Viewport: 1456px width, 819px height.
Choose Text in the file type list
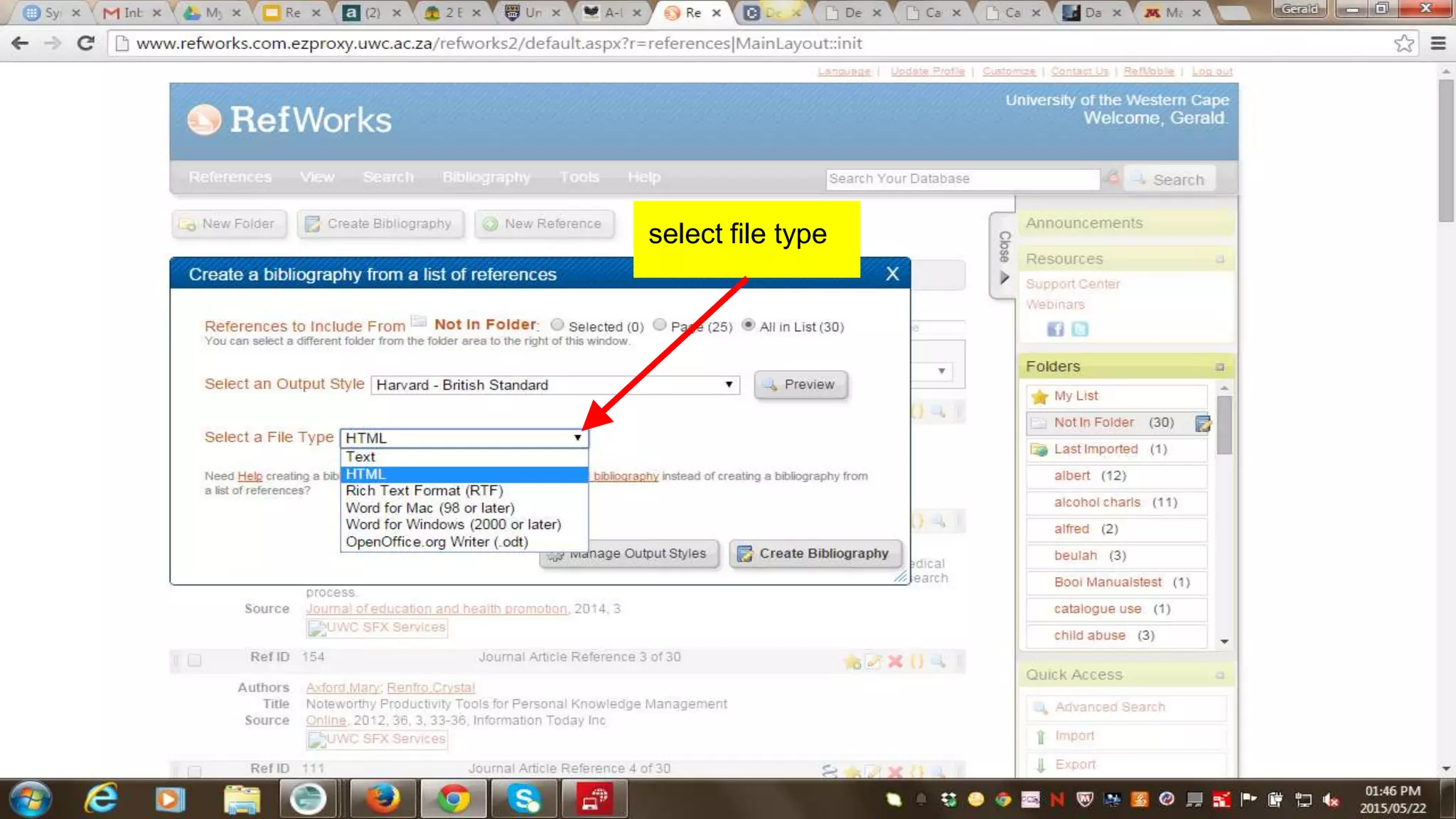464,457
